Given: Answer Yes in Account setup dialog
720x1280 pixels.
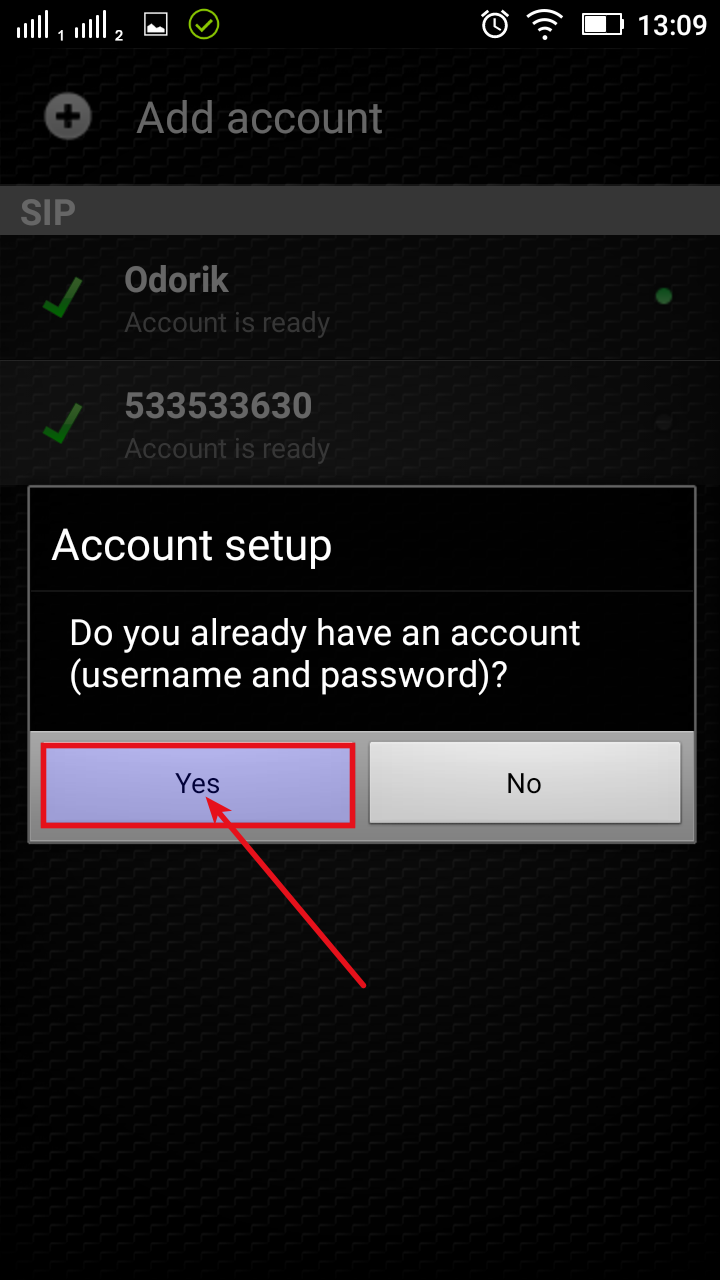Looking at the screenshot, I should [198, 783].
